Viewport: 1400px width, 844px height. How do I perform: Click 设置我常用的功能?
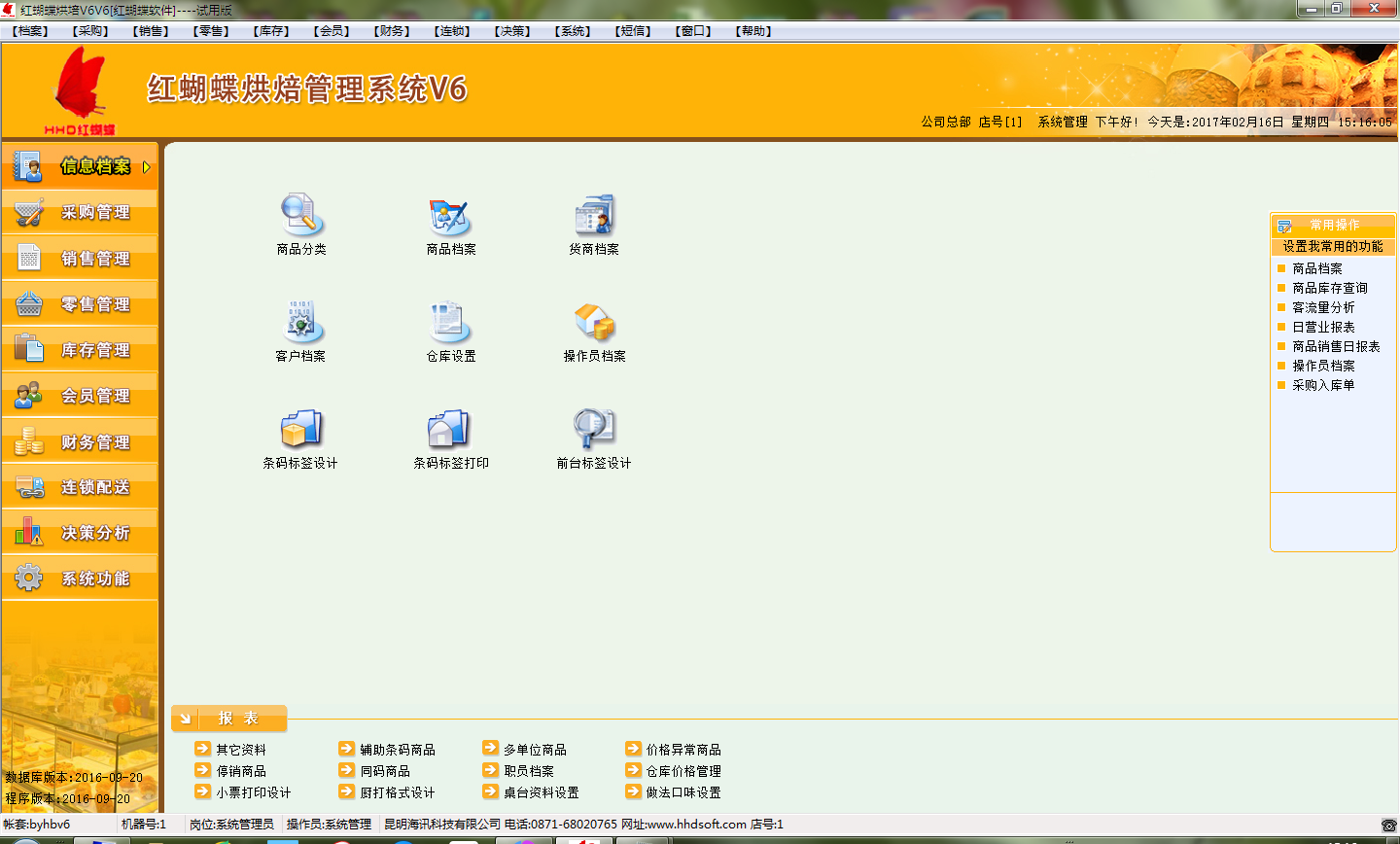coord(1332,247)
